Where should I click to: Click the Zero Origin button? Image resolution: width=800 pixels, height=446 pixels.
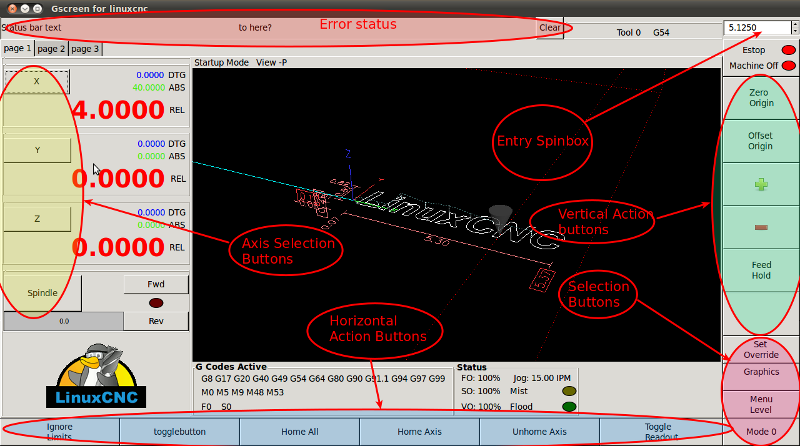point(761,98)
